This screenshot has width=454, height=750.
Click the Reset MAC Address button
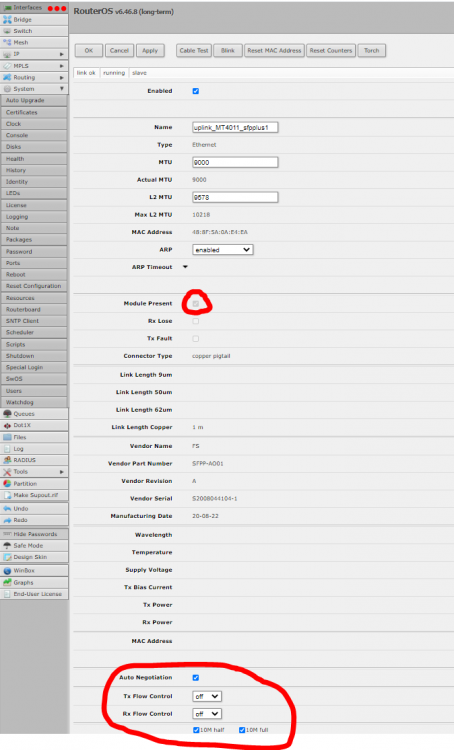[274, 51]
